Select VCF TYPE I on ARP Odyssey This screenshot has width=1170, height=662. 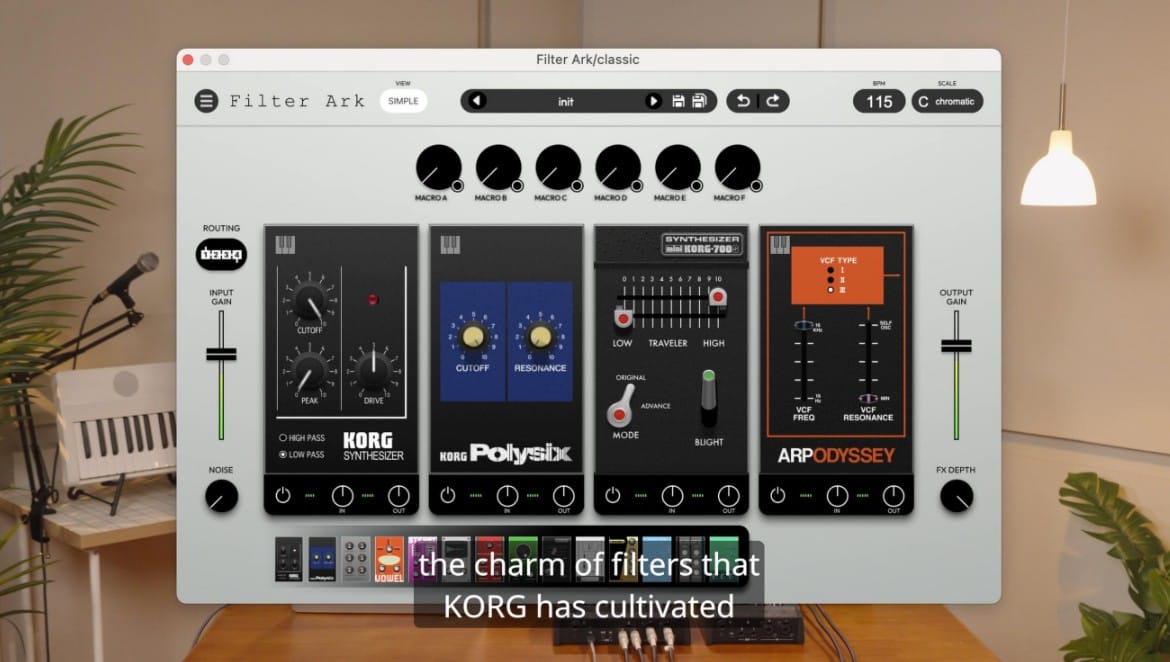click(x=830, y=270)
